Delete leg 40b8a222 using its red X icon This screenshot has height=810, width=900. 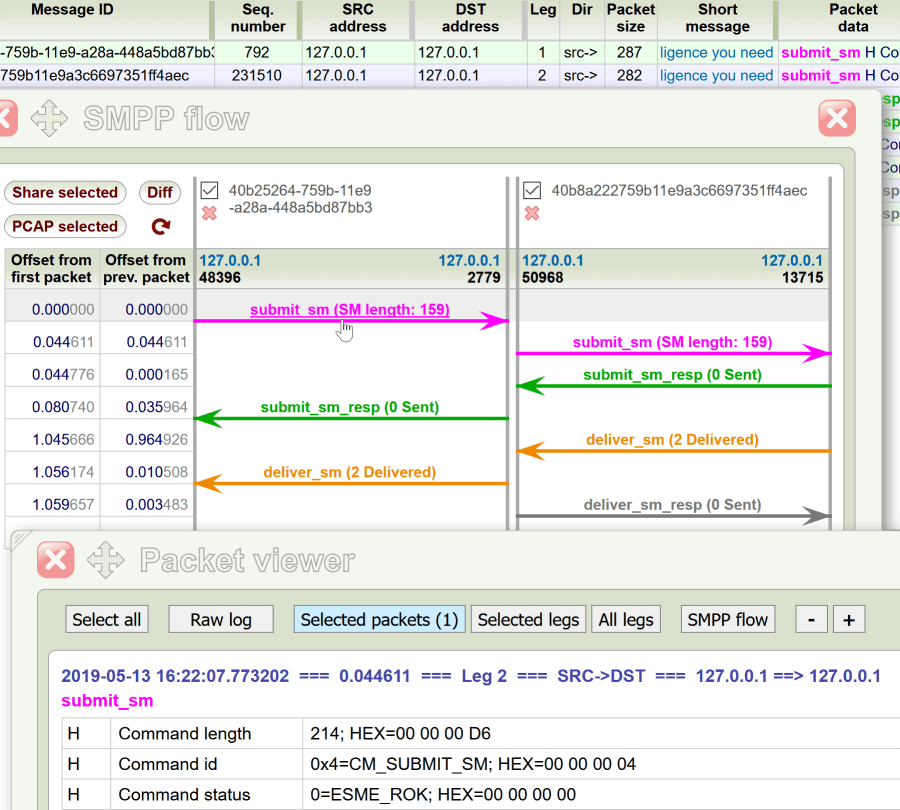click(531, 213)
